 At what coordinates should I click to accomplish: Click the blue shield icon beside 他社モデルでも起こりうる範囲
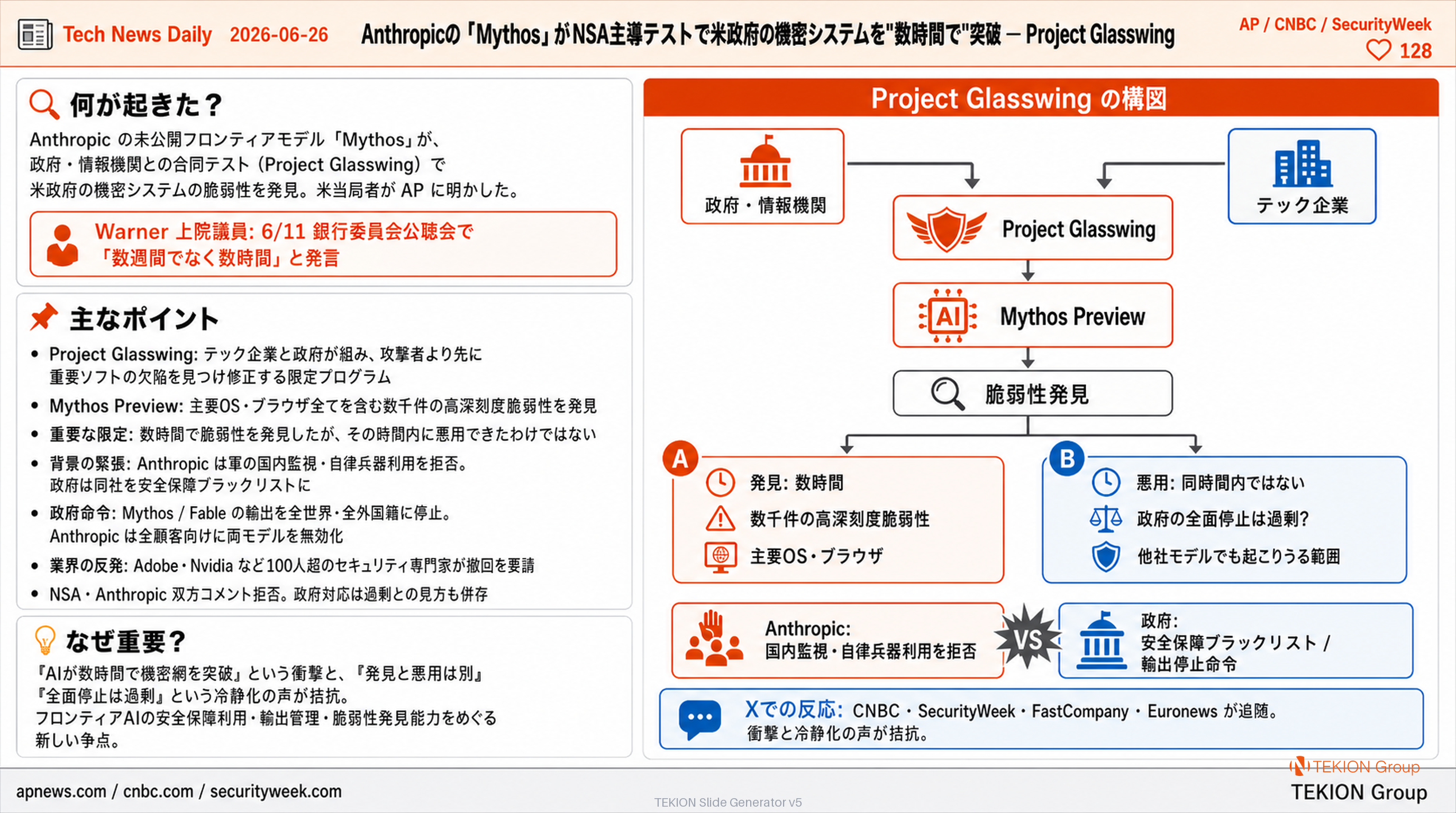1106,556
